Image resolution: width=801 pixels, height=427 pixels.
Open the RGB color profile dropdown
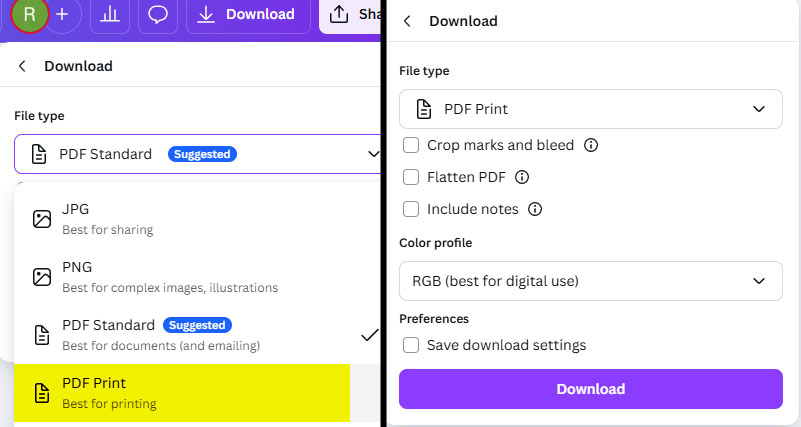coord(590,281)
